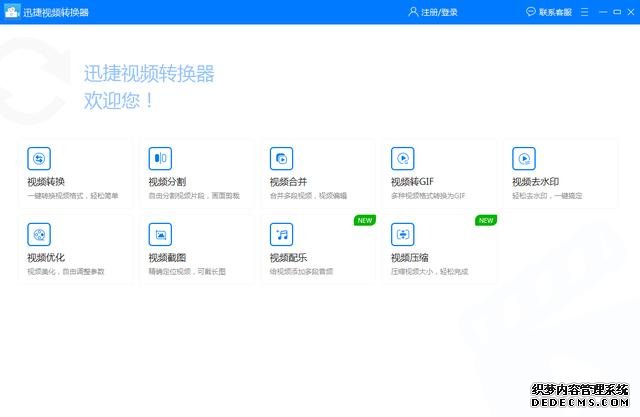This screenshot has height=417, width=640.
Task: Click description 一键转换视频格式，轻松简单
Action: point(73,196)
